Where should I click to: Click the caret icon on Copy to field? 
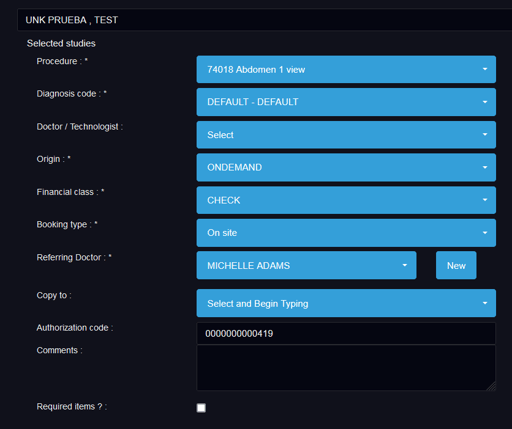point(485,303)
